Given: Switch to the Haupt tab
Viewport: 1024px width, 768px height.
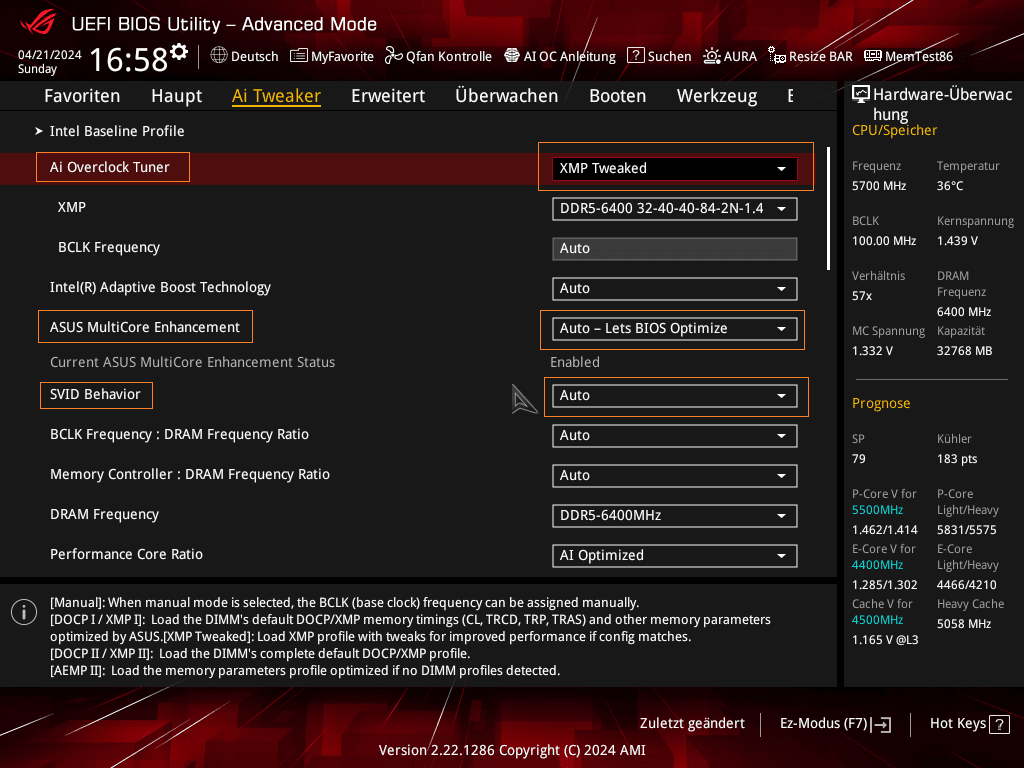Looking at the screenshot, I should coord(176,96).
